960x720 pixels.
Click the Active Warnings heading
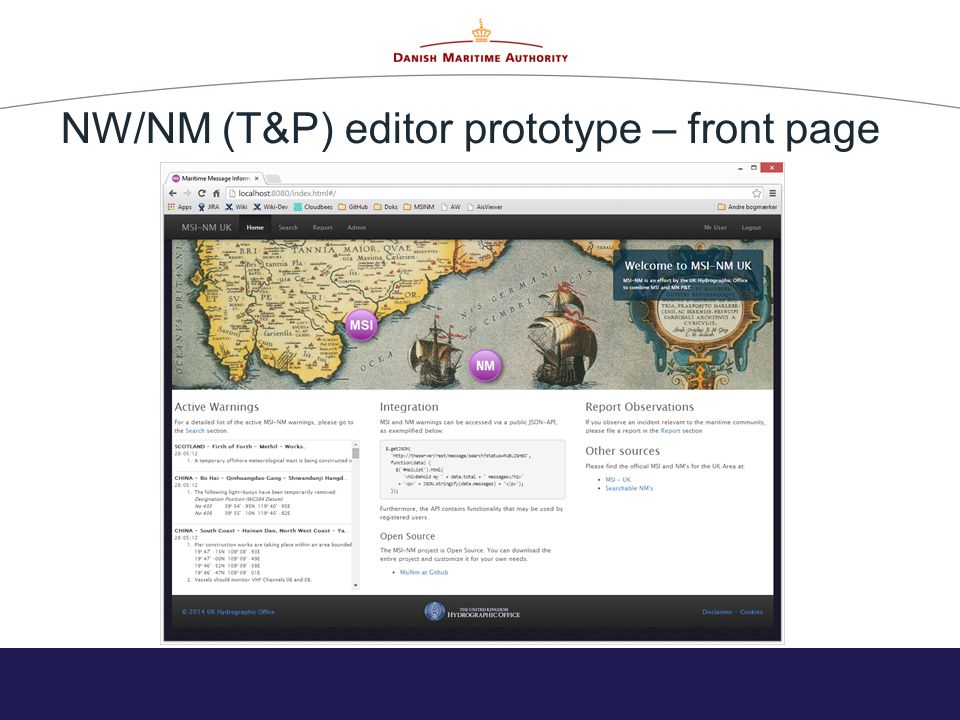point(217,407)
